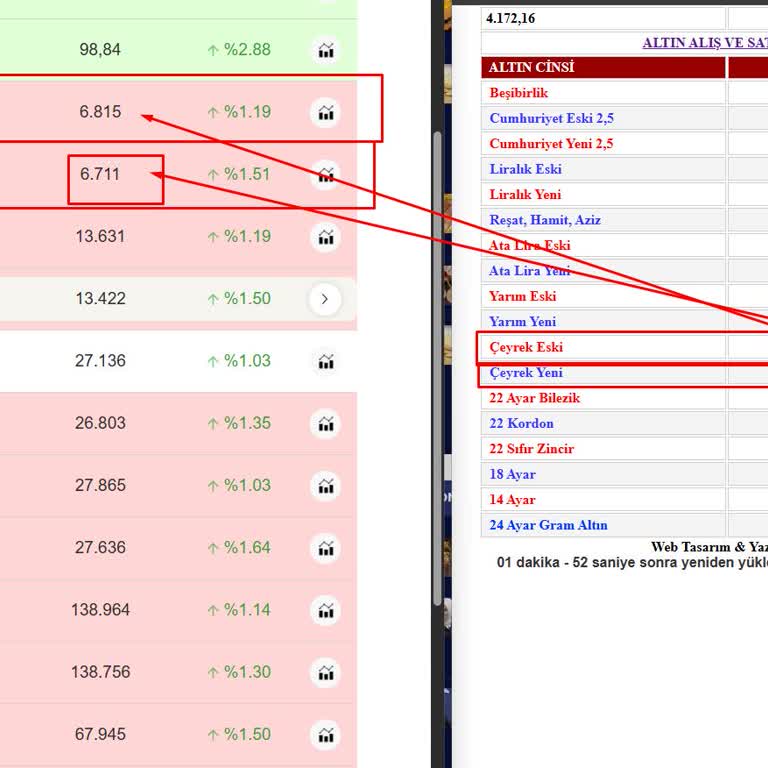
Task: Select Yarım Yeni row
Action: click(x=624, y=322)
